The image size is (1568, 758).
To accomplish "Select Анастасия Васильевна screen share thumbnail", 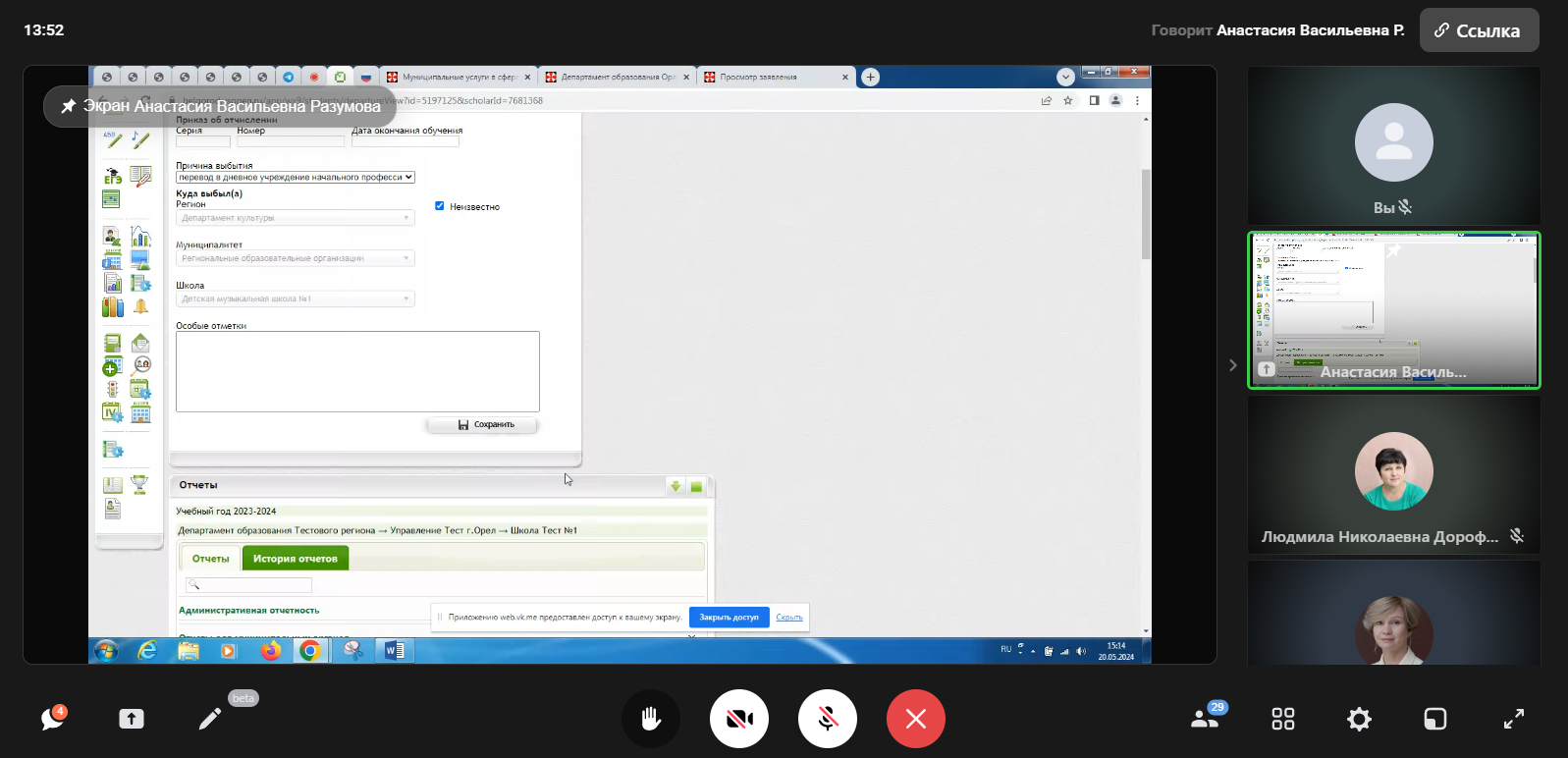I will click(1393, 310).
